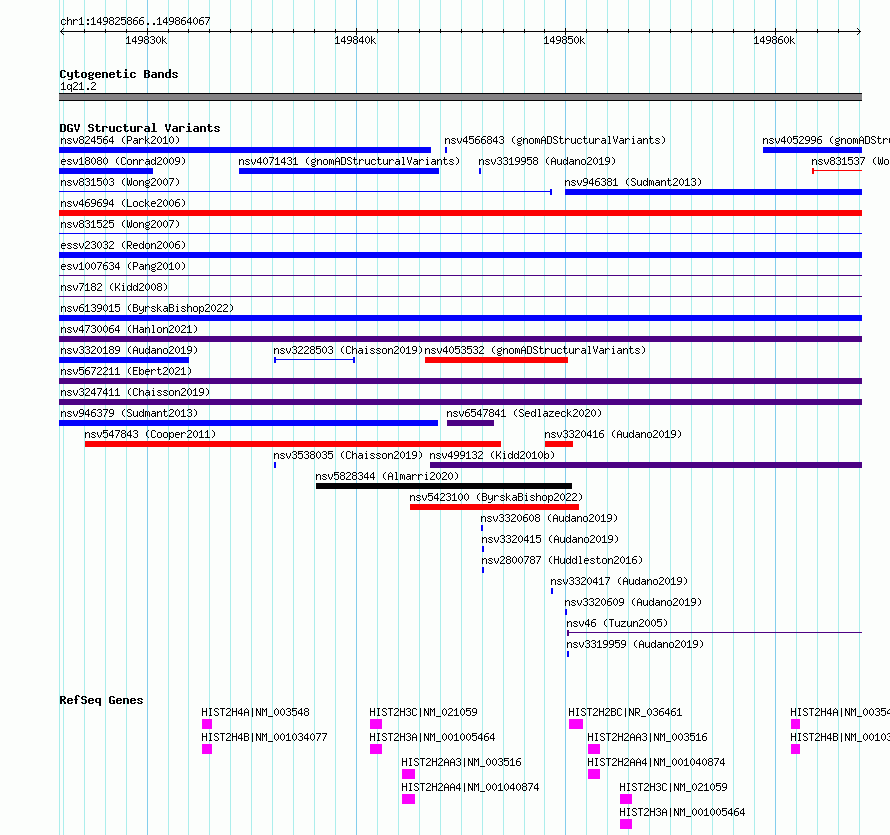The width and height of the screenshot is (890, 835).
Task: Click the chr1:149825866..149864067 region label
Action: point(135,21)
